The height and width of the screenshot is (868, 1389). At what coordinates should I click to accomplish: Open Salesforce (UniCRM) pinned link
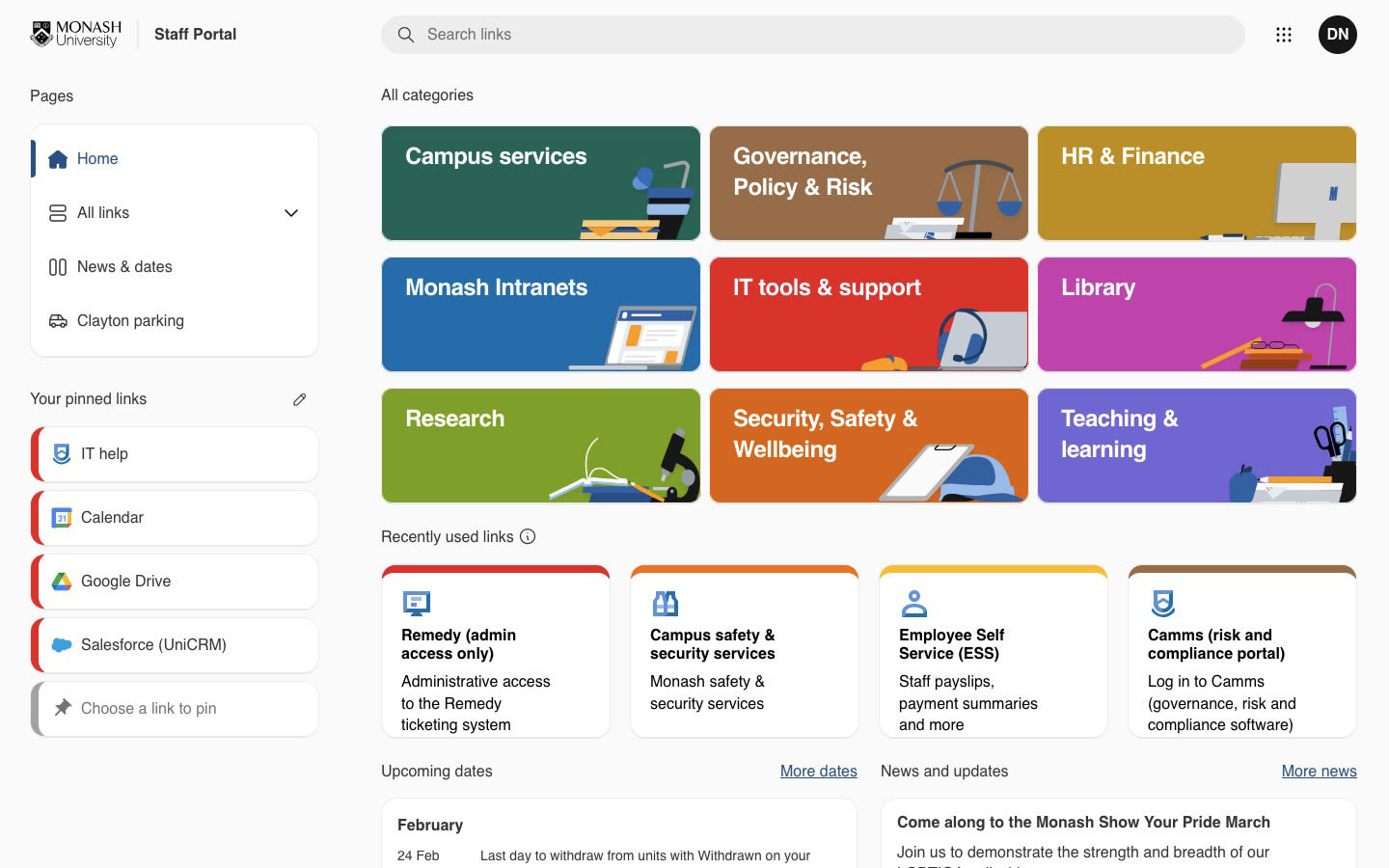tap(175, 645)
